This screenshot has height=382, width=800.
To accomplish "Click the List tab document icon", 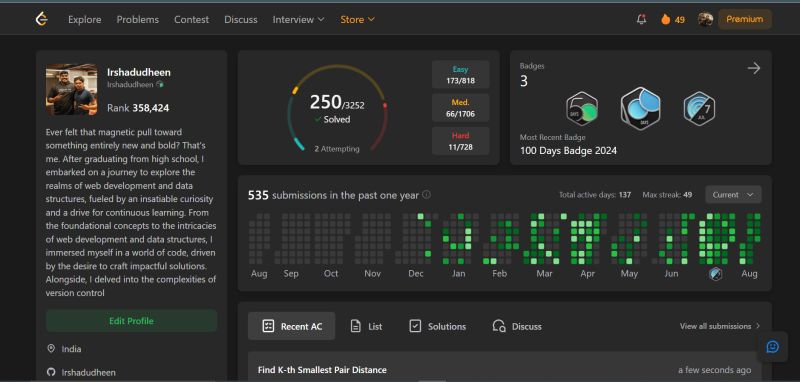I will [356, 326].
